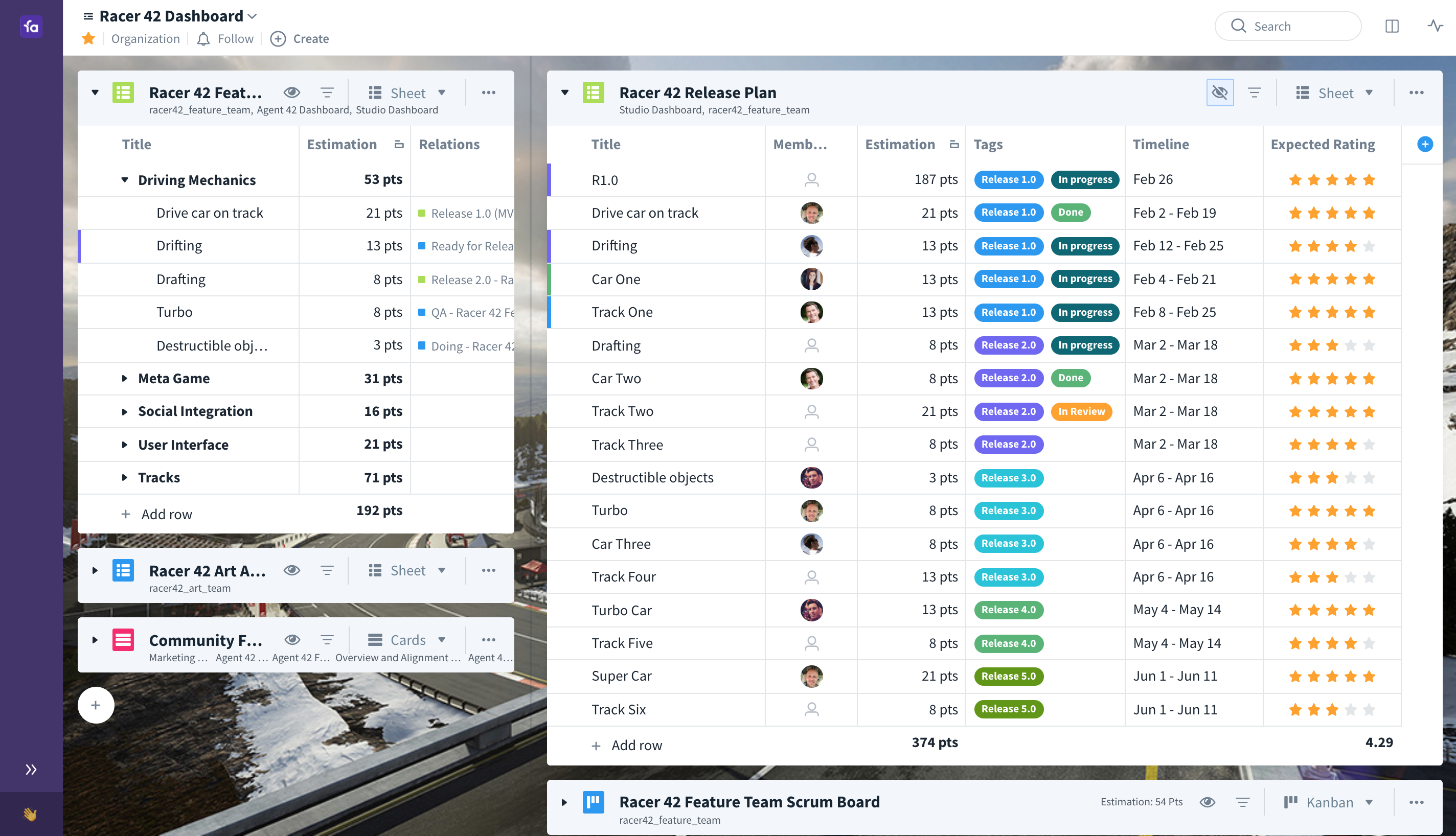Click the waving hand icon in sidebar

(31, 814)
